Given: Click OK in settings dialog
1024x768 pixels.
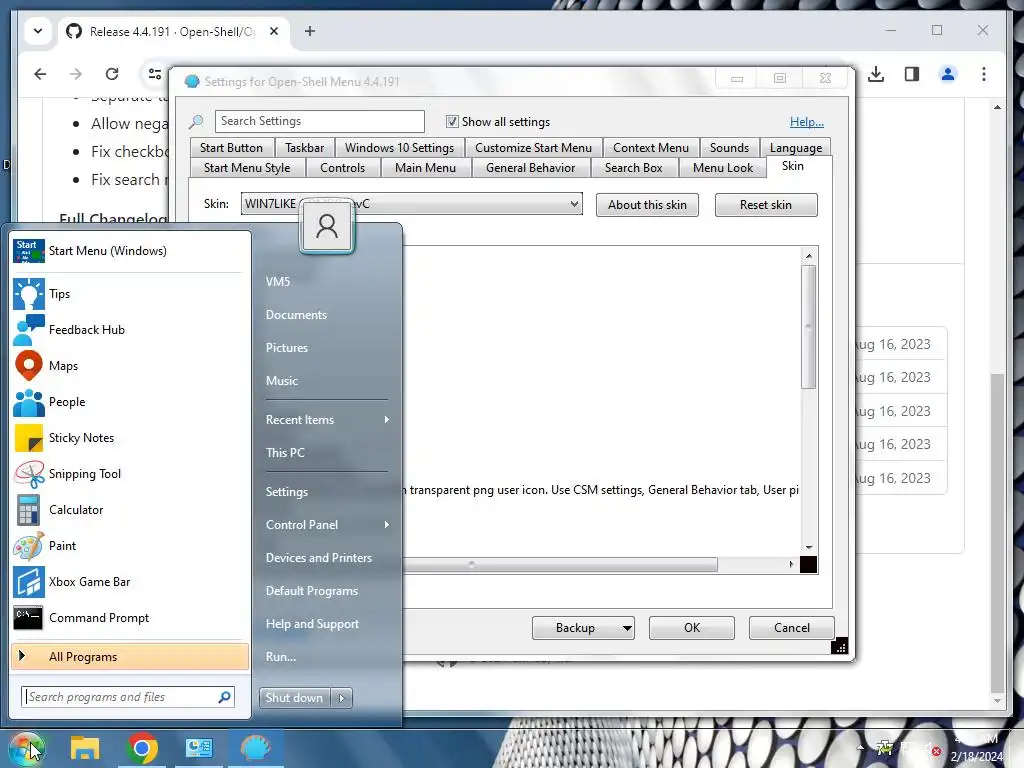Looking at the screenshot, I should click(x=692, y=628).
